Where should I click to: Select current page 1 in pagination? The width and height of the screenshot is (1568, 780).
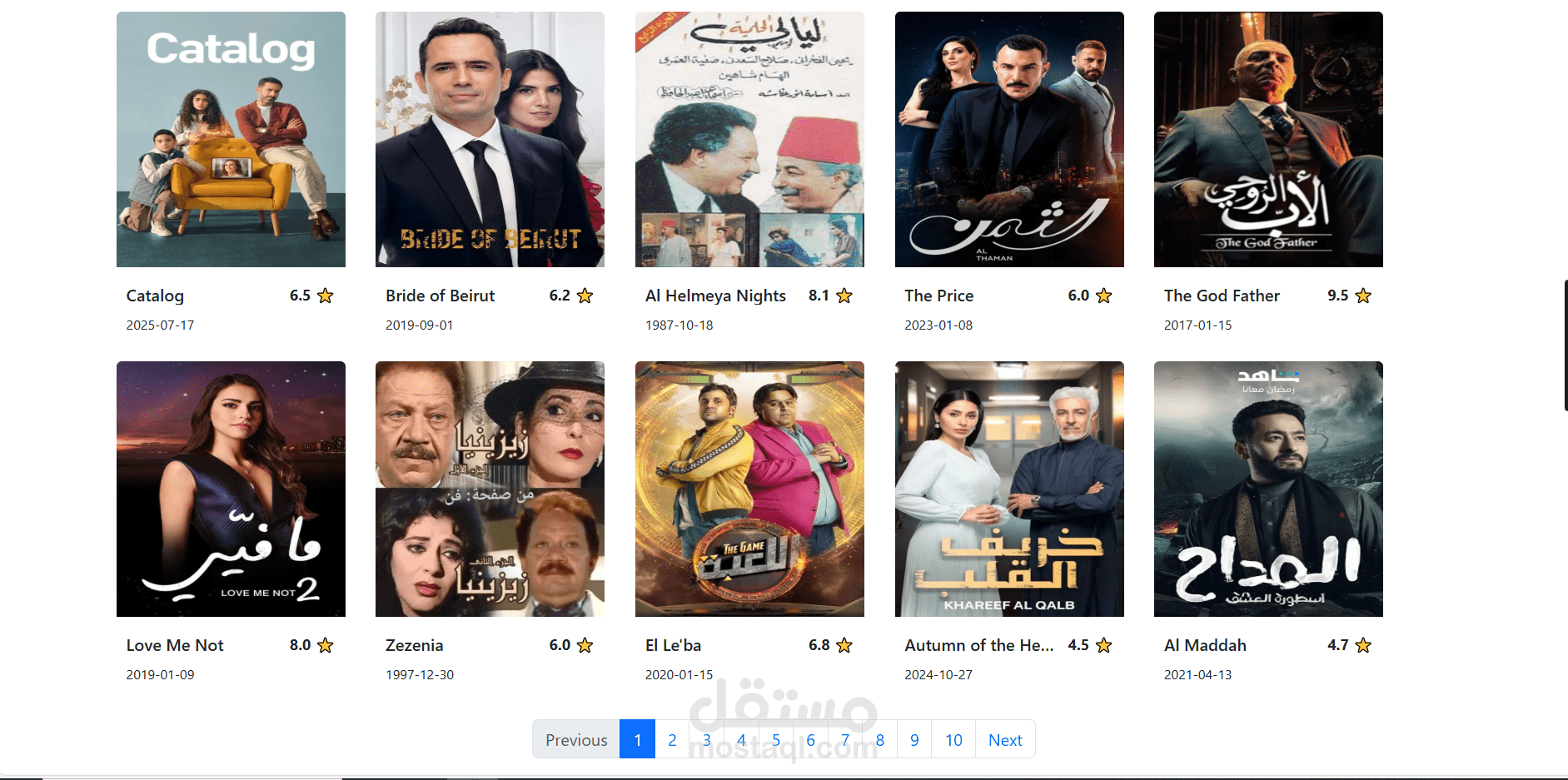click(637, 739)
